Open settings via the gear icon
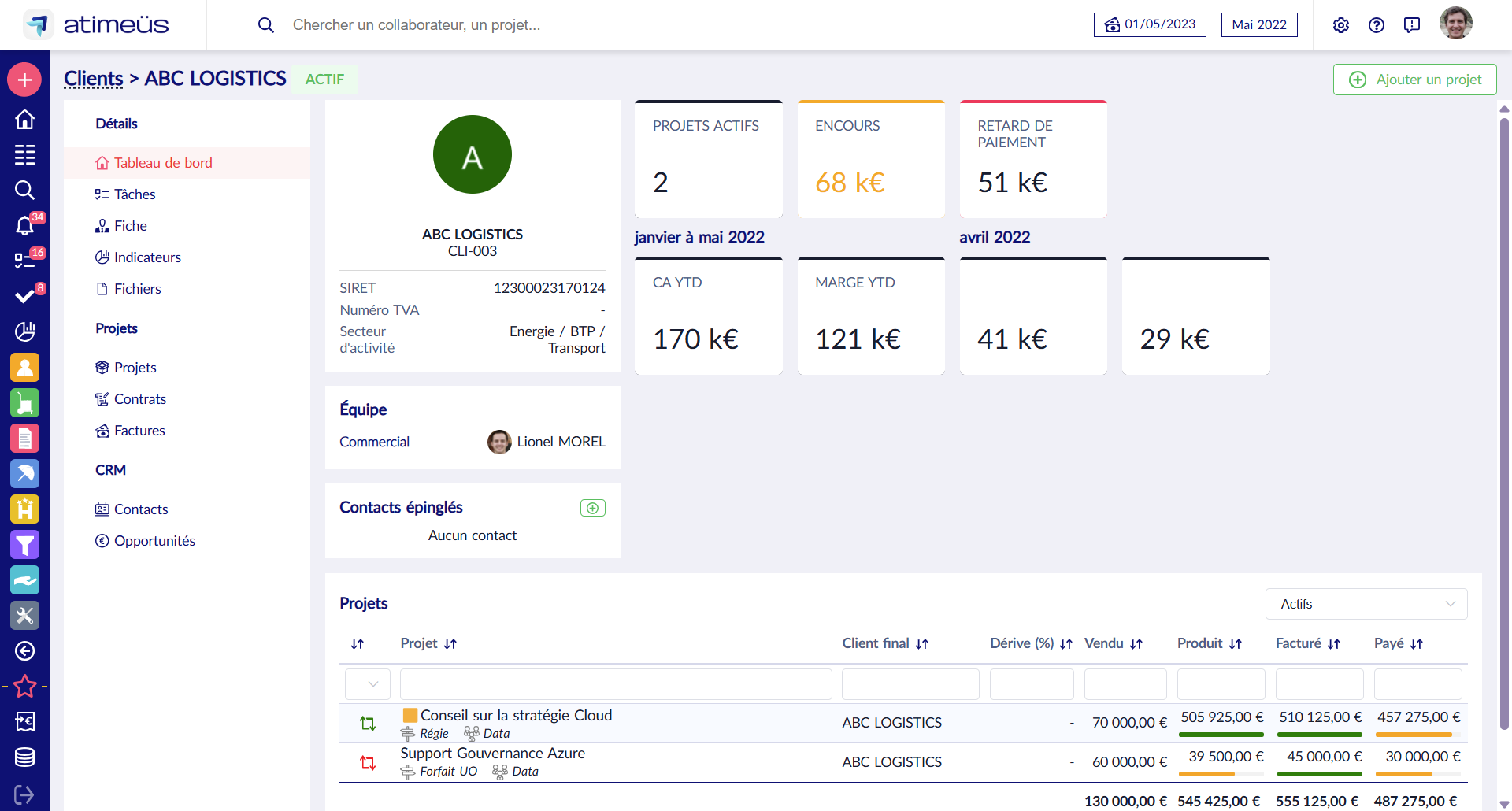Viewport: 1512px width, 811px height. pyautogui.click(x=1341, y=25)
